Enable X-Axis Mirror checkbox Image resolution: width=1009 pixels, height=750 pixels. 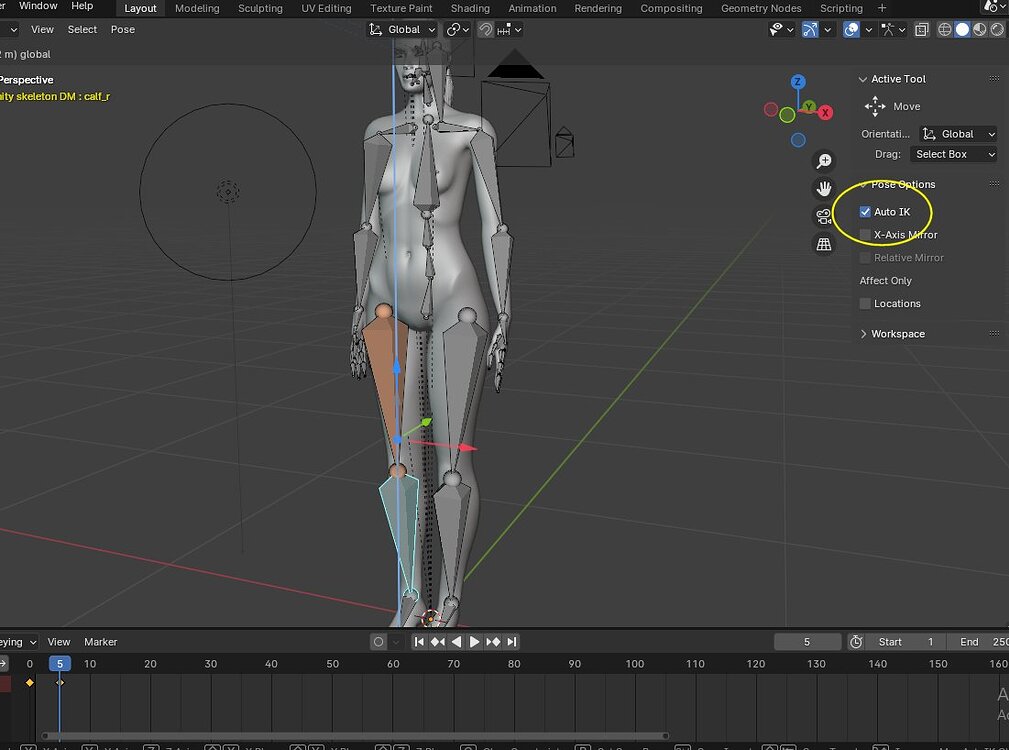click(x=865, y=235)
